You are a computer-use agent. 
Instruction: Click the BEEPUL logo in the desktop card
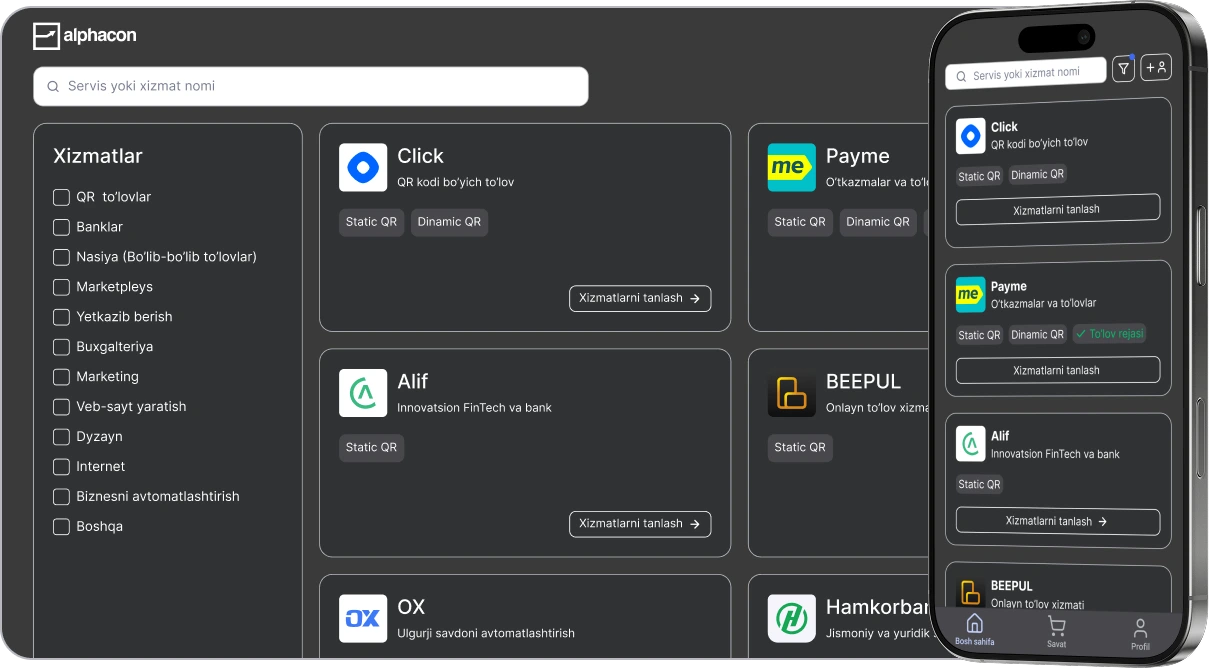(x=792, y=393)
